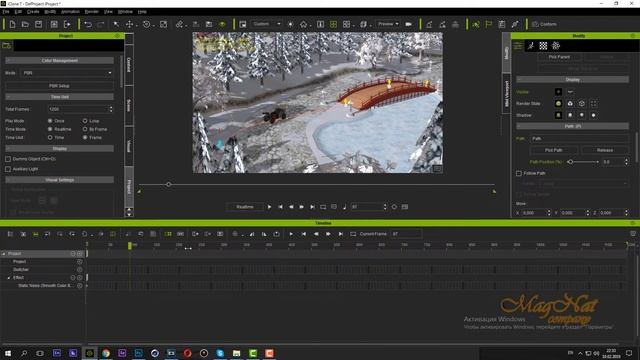Select the Realtime time mode radio
Image resolution: width=640 pixels, height=360 pixels.
coord(50,129)
